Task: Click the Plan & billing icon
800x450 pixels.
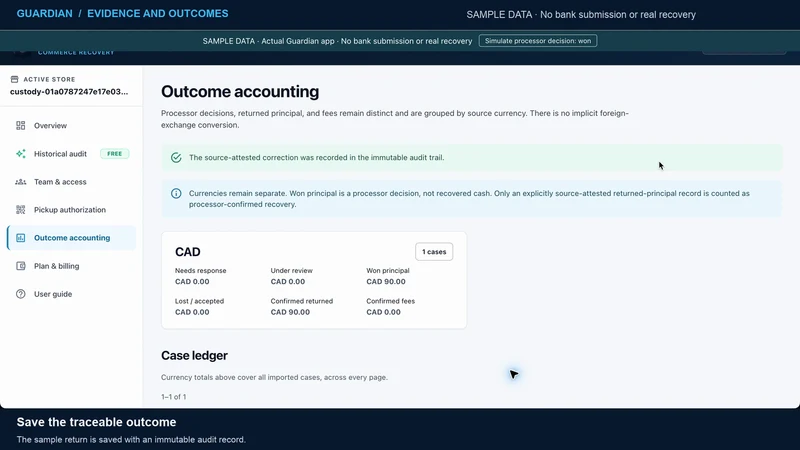Action: tap(20, 266)
